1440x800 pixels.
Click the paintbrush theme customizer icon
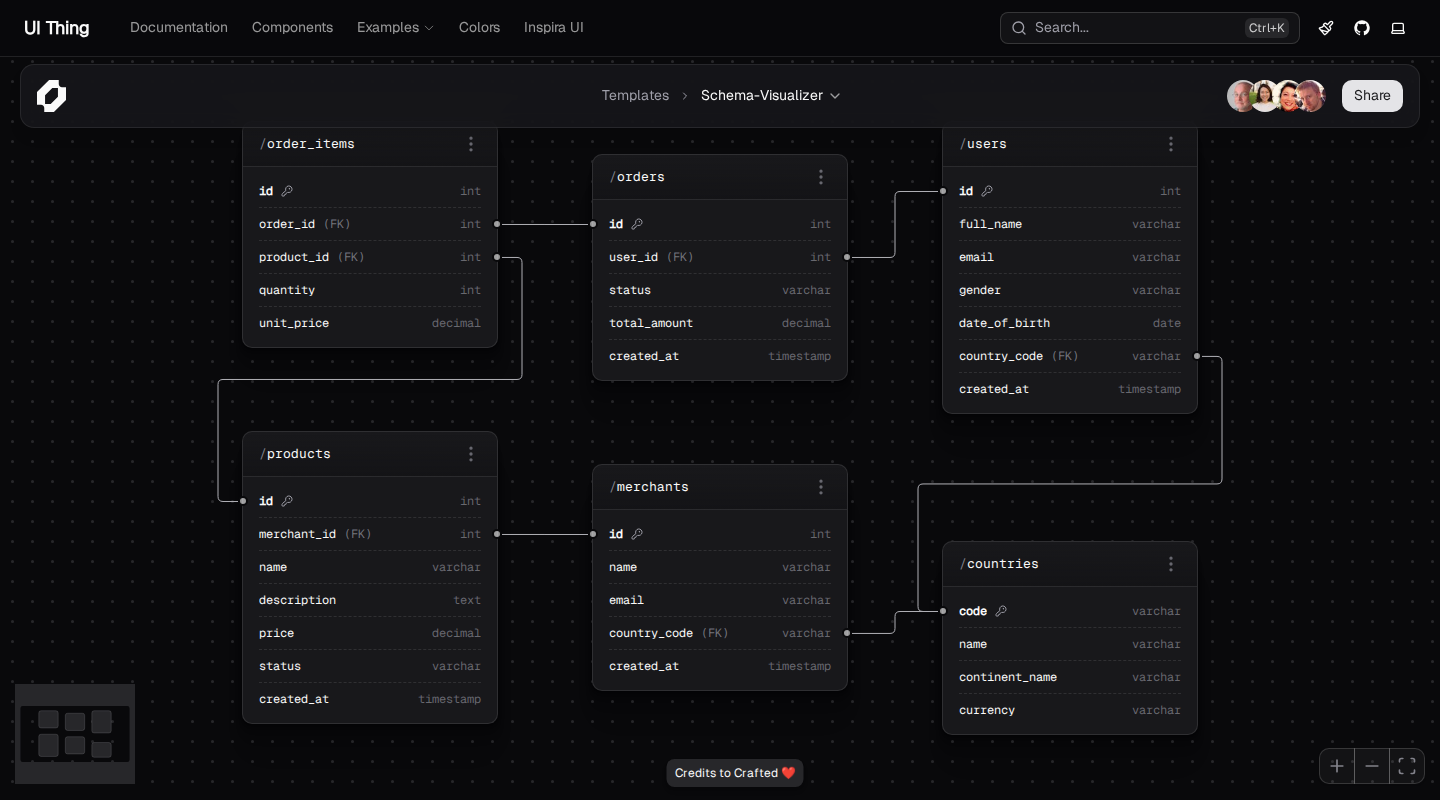pos(1326,28)
